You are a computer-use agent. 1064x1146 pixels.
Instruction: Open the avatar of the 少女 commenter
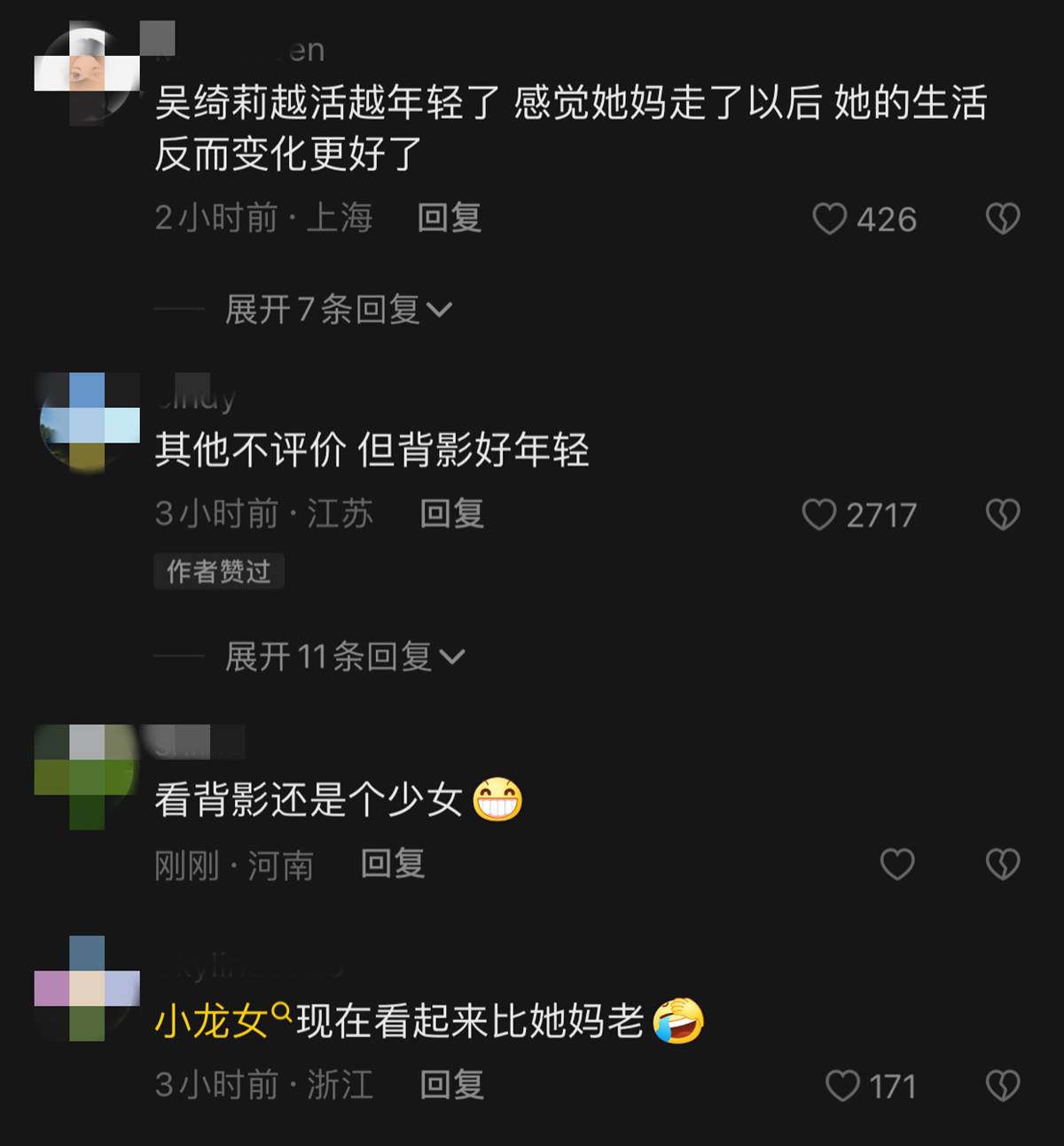[x=87, y=776]
